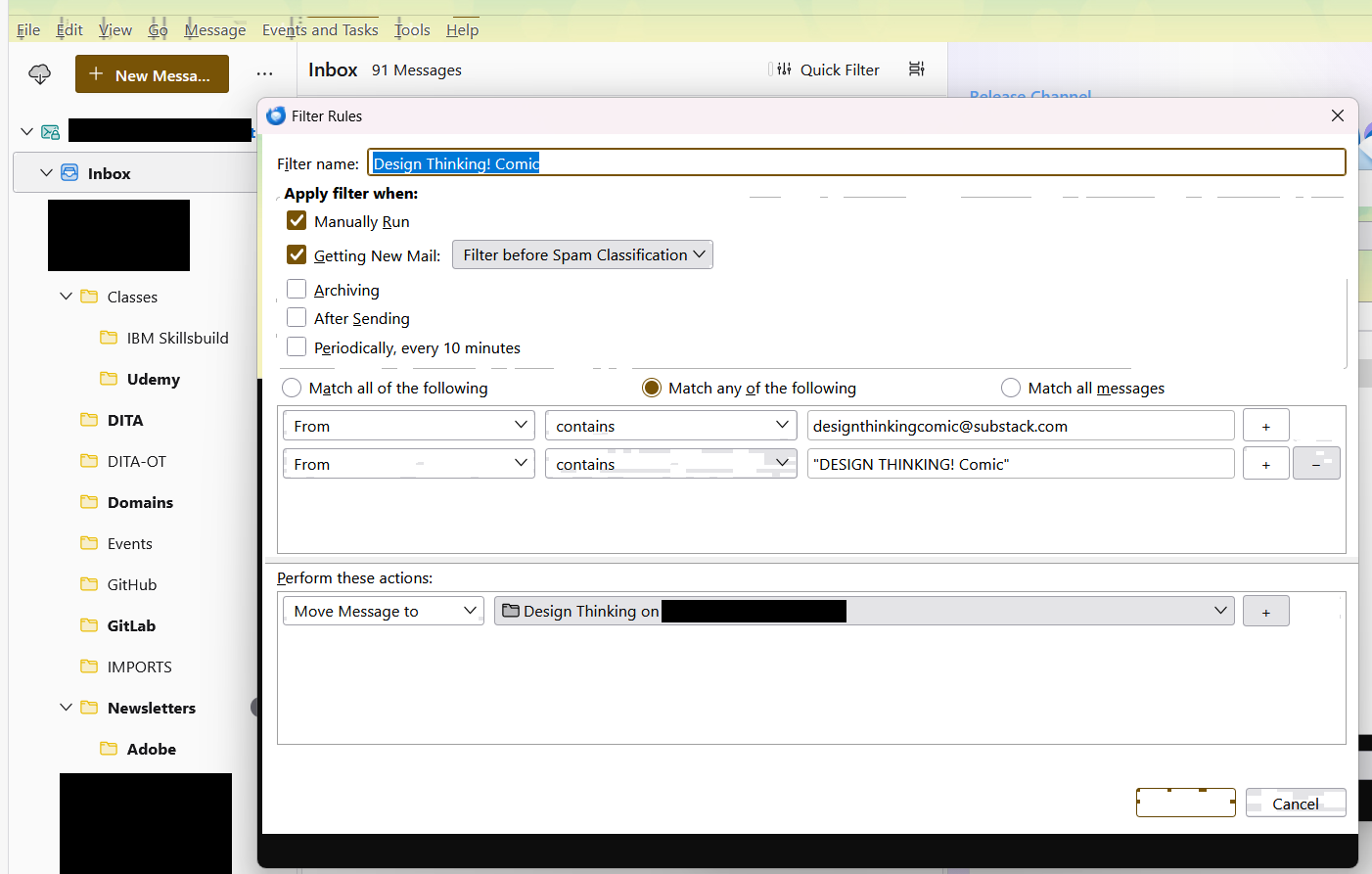This screenshot has height=874, width=1372.
Task: Click the designthinkingcomic@substack.com value field
Action: point(1021,426)
